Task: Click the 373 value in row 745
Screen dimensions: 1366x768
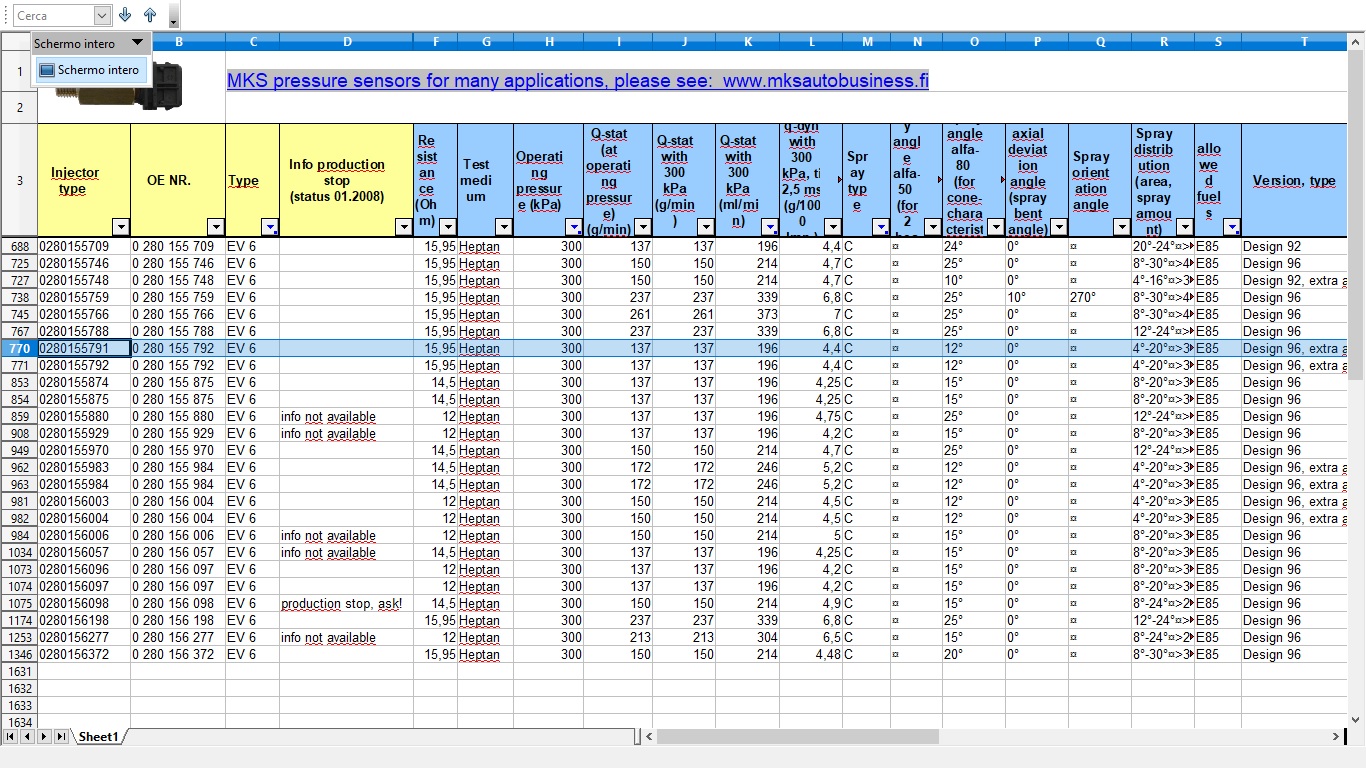Action: click(747, 314)
